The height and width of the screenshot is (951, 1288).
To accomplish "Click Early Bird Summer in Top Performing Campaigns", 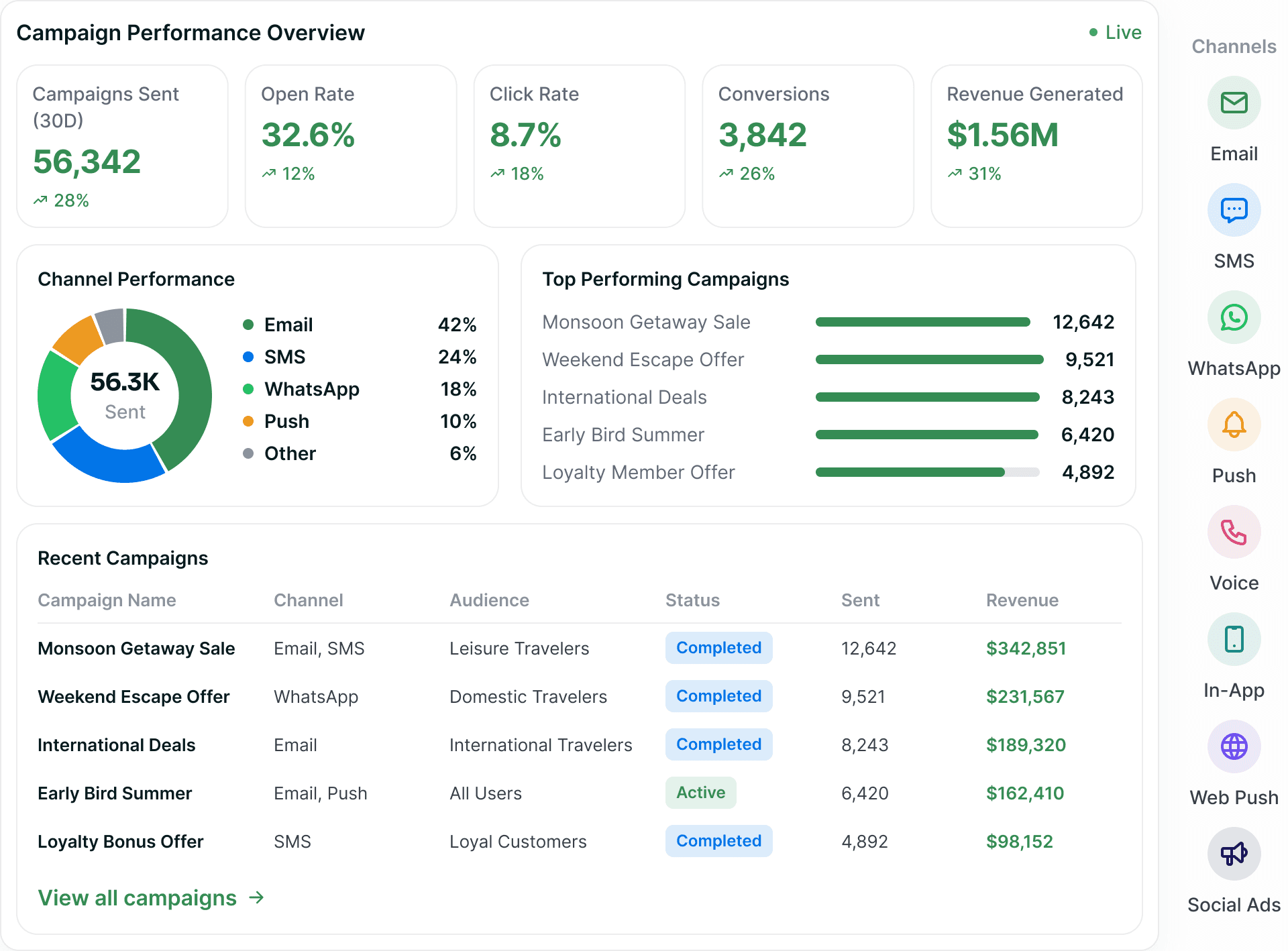I will [x=623, y=435].
